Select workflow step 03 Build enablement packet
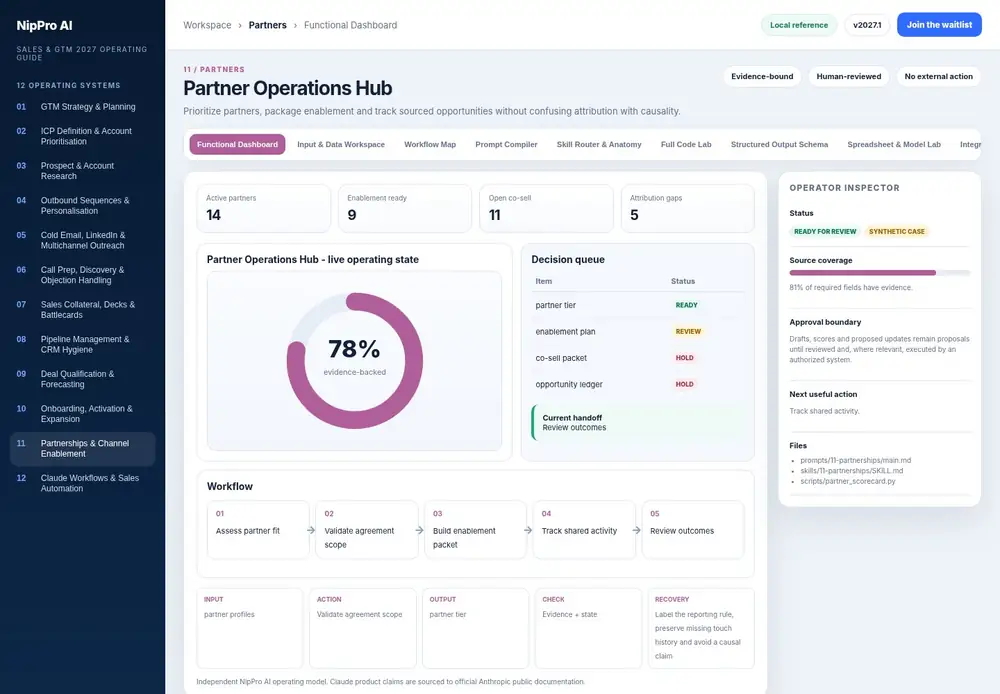Screen dimensions: 1000x694 pyautogui.click(x=475, y=529)
